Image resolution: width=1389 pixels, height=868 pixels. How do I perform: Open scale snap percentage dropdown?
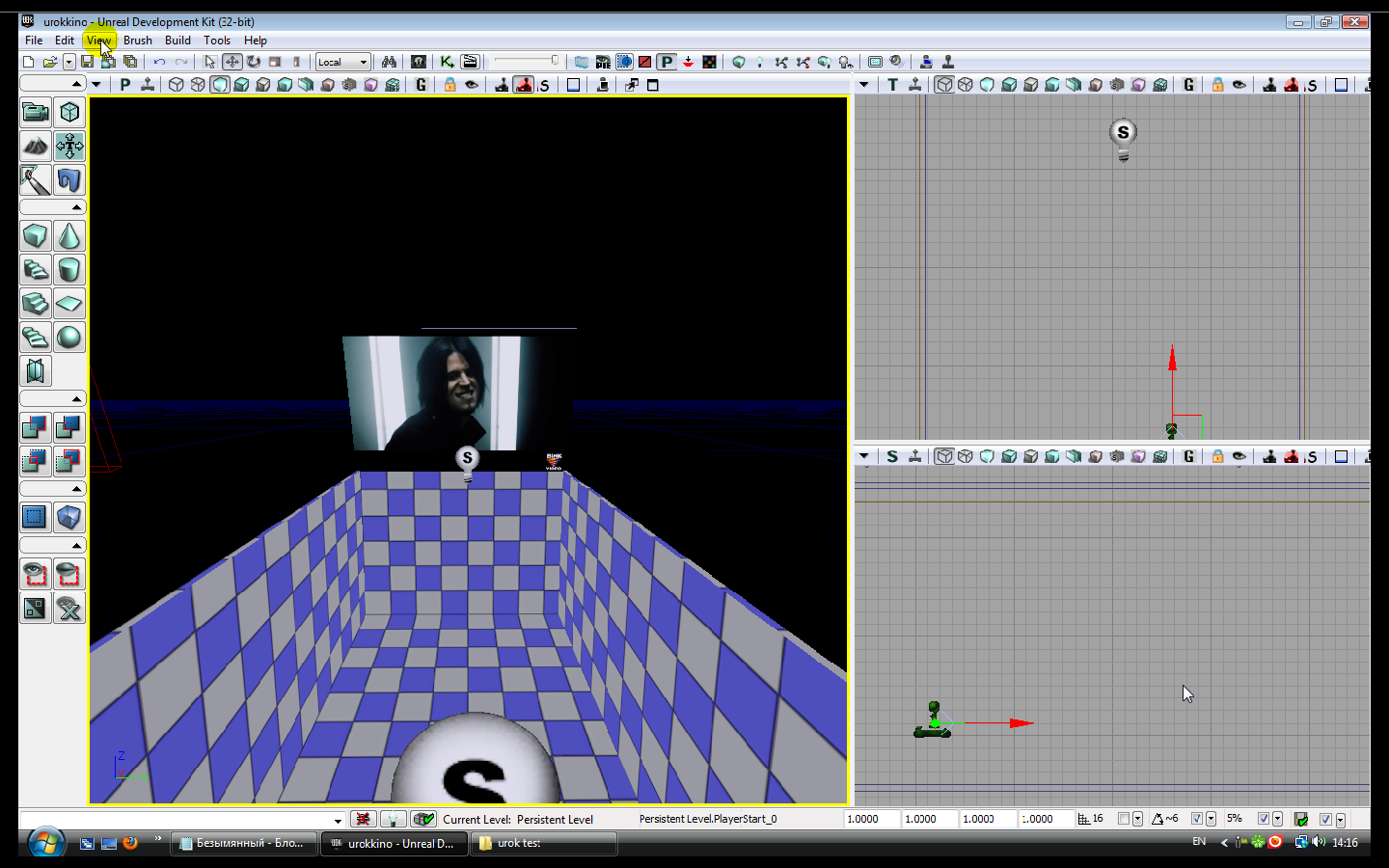point(1277,819)
